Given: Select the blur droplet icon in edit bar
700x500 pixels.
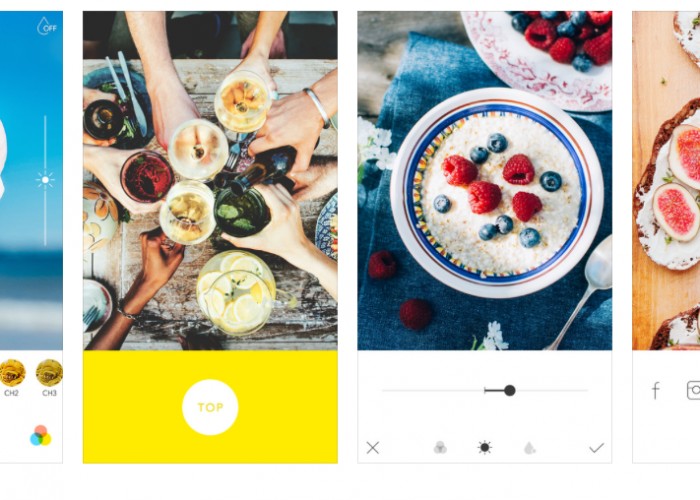Looking at the screenshot, I should pos(529,448).
